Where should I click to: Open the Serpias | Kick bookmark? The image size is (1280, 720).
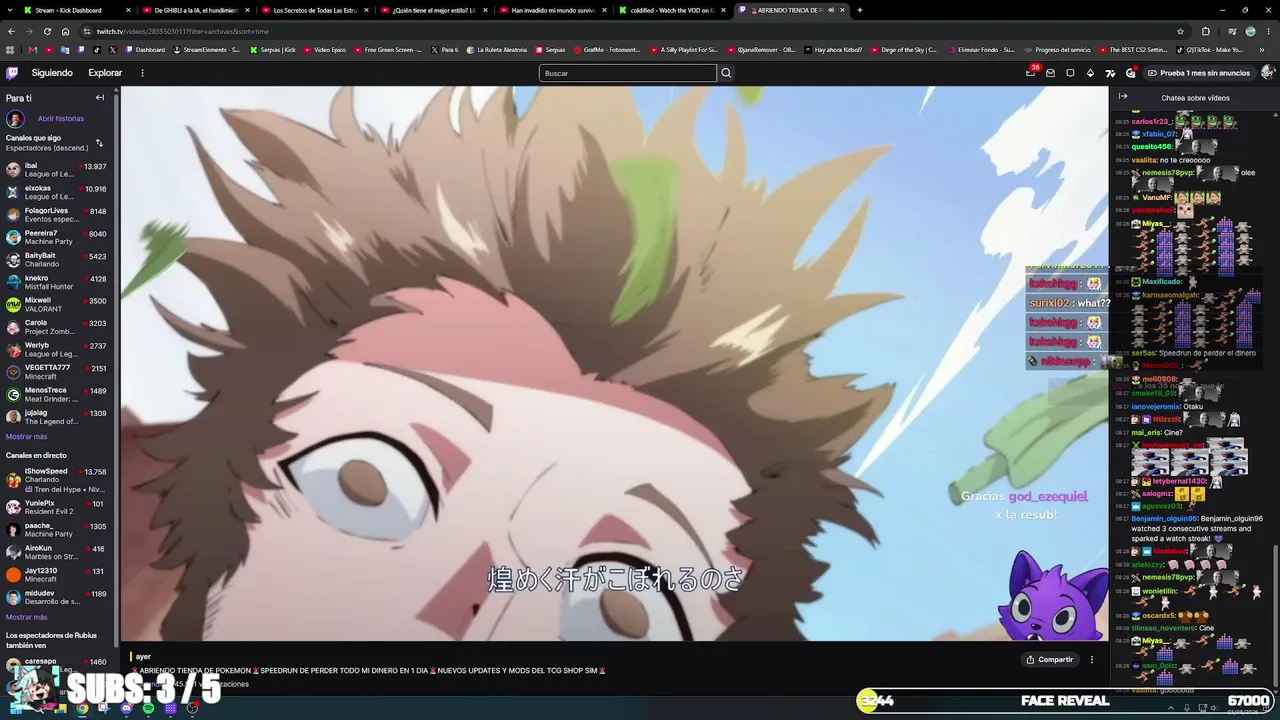(x=273, y=50)
